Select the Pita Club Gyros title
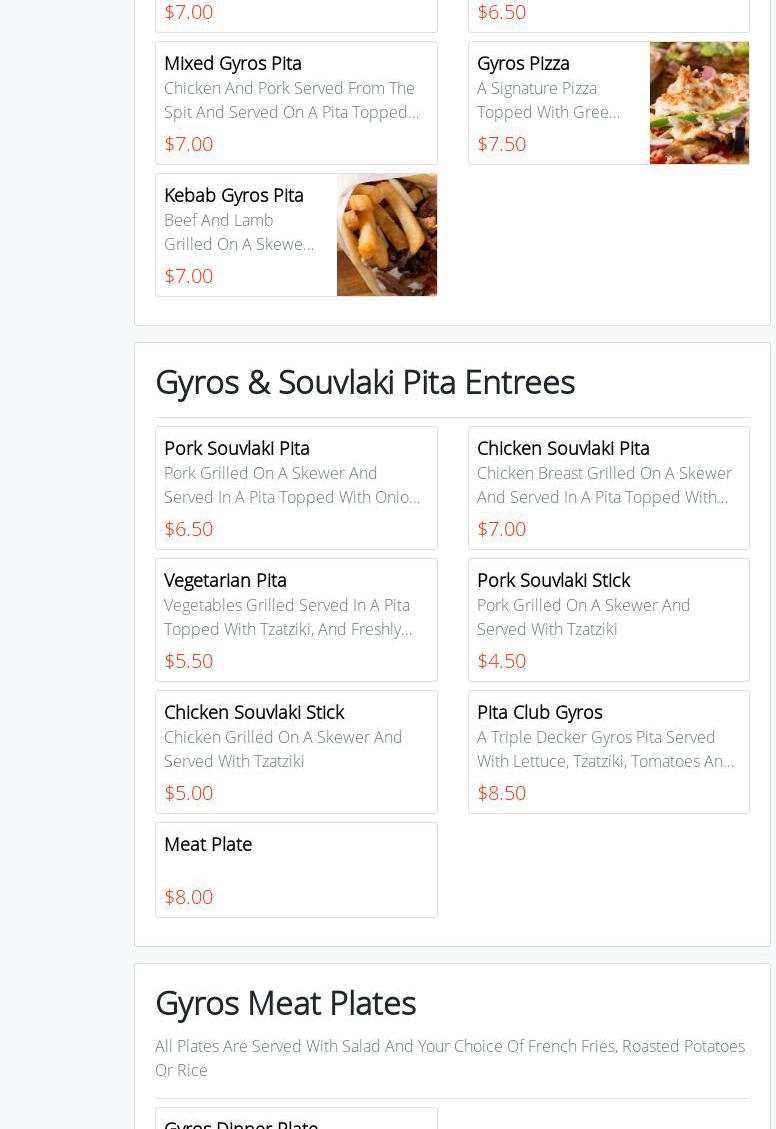776x1129 pixels. 540,712
